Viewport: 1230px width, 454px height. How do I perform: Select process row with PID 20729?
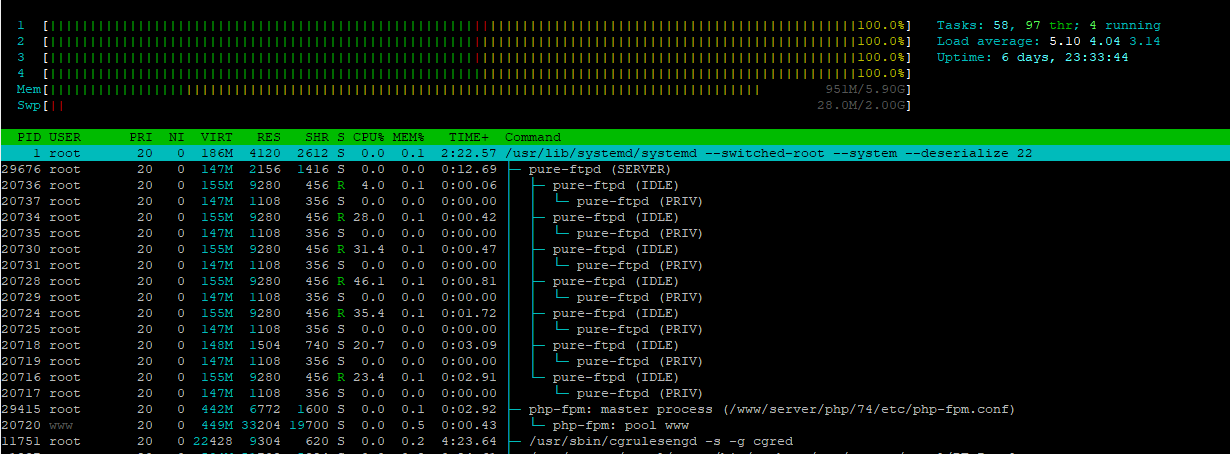[x=615, y=297]
